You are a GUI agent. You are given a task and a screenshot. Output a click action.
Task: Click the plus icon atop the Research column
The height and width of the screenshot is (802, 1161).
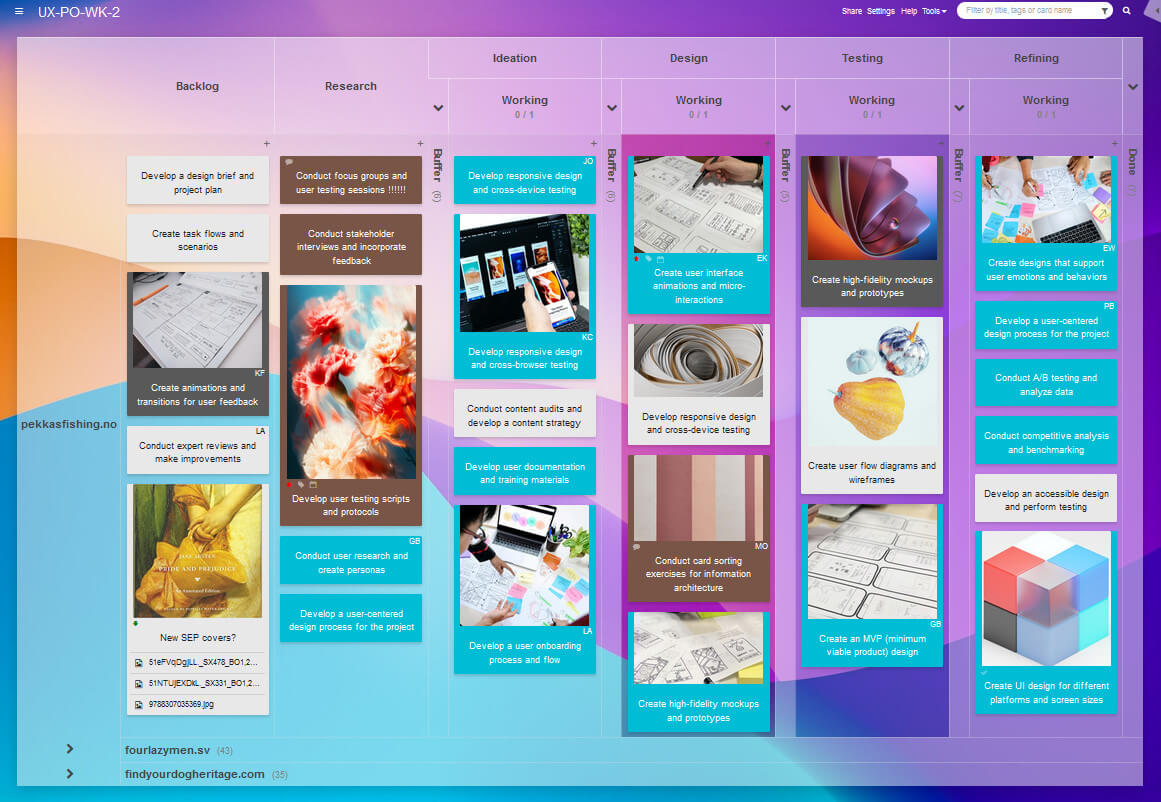[420, 144]
